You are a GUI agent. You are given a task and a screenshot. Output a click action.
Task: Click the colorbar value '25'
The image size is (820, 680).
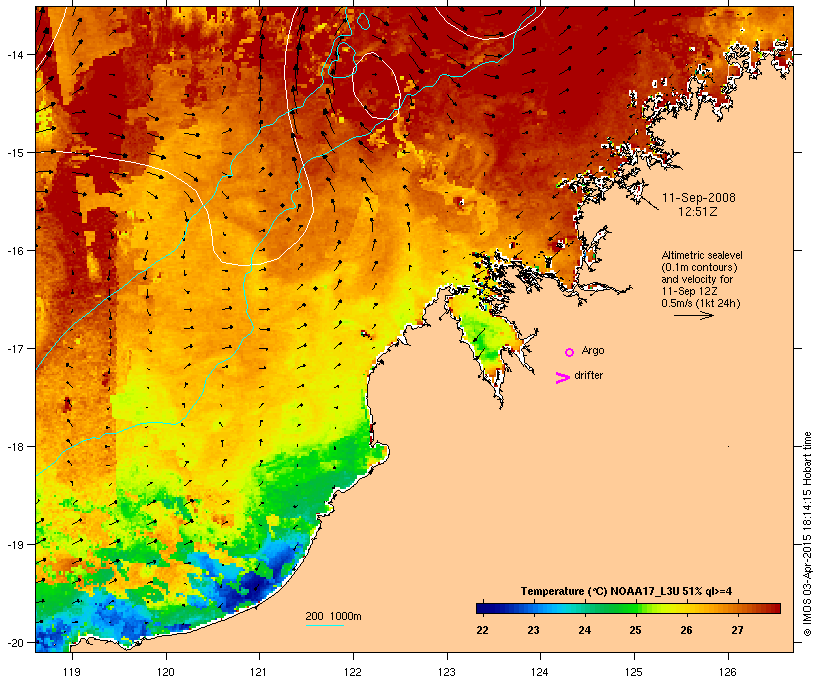click(635, 630)
